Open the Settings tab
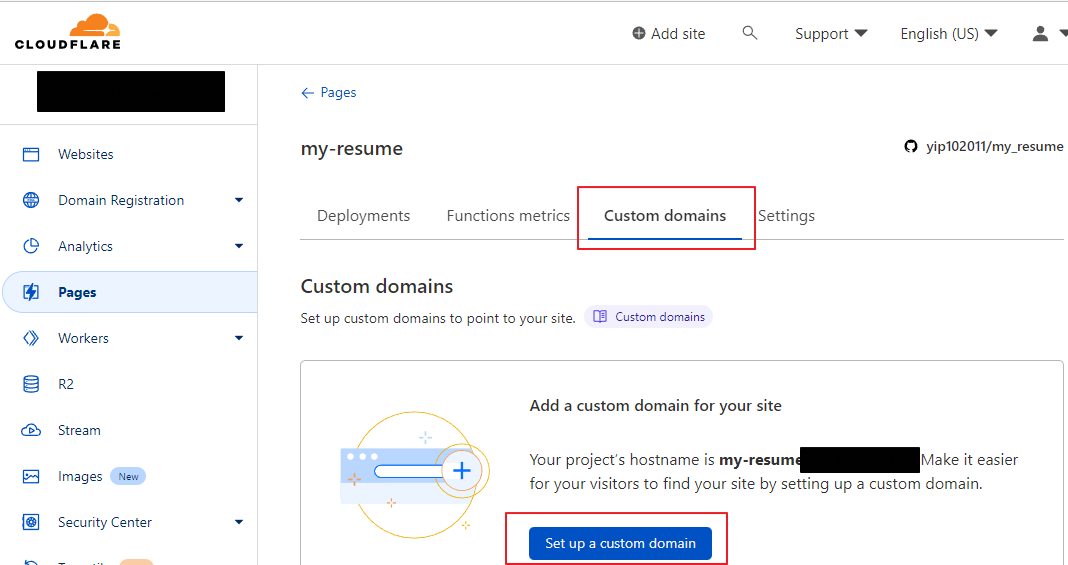This screenshot has height=565, width=1068. [786, 215]
